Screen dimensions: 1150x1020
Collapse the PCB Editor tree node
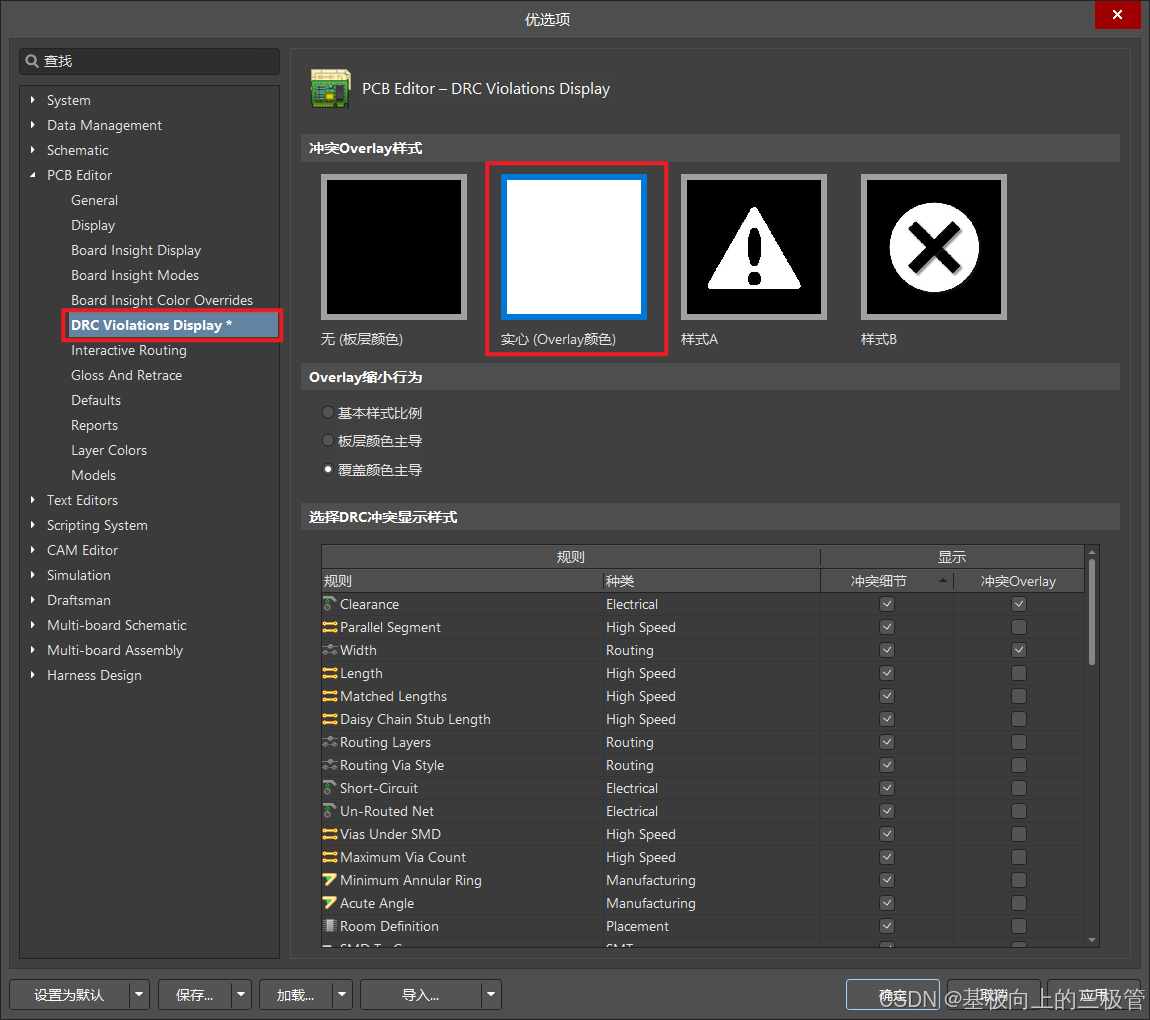click(x=32, y=175)
